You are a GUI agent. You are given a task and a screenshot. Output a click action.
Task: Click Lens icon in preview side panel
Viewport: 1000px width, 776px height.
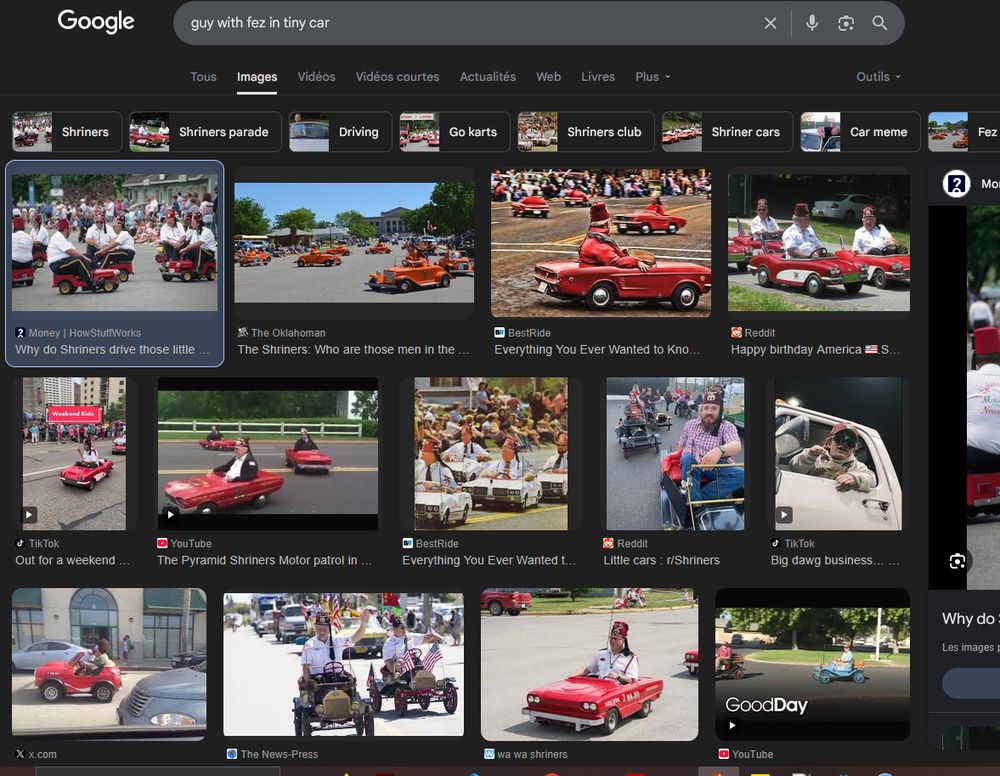click(957, 561)
